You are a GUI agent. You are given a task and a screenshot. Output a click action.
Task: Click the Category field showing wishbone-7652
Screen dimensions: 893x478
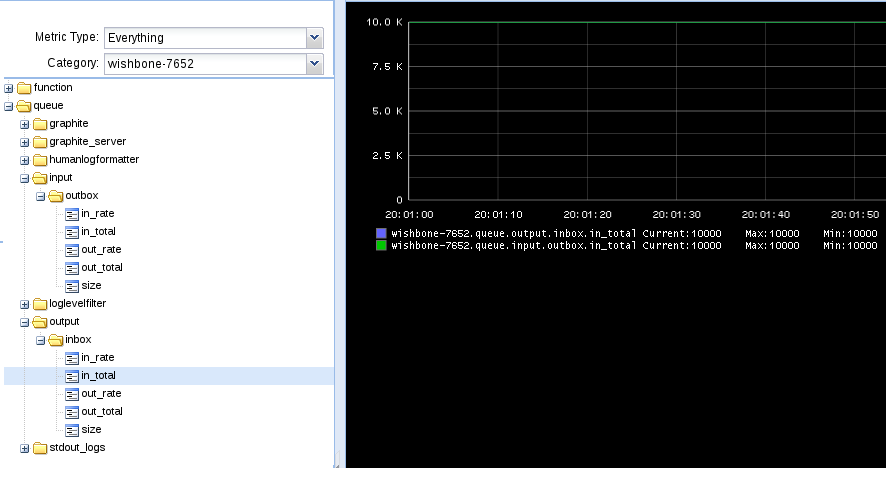pos(206,64)
